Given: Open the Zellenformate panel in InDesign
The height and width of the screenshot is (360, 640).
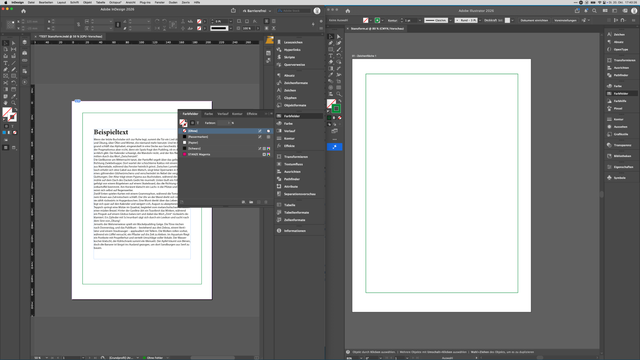Looking at the screenshot, I should coord(294,220).
